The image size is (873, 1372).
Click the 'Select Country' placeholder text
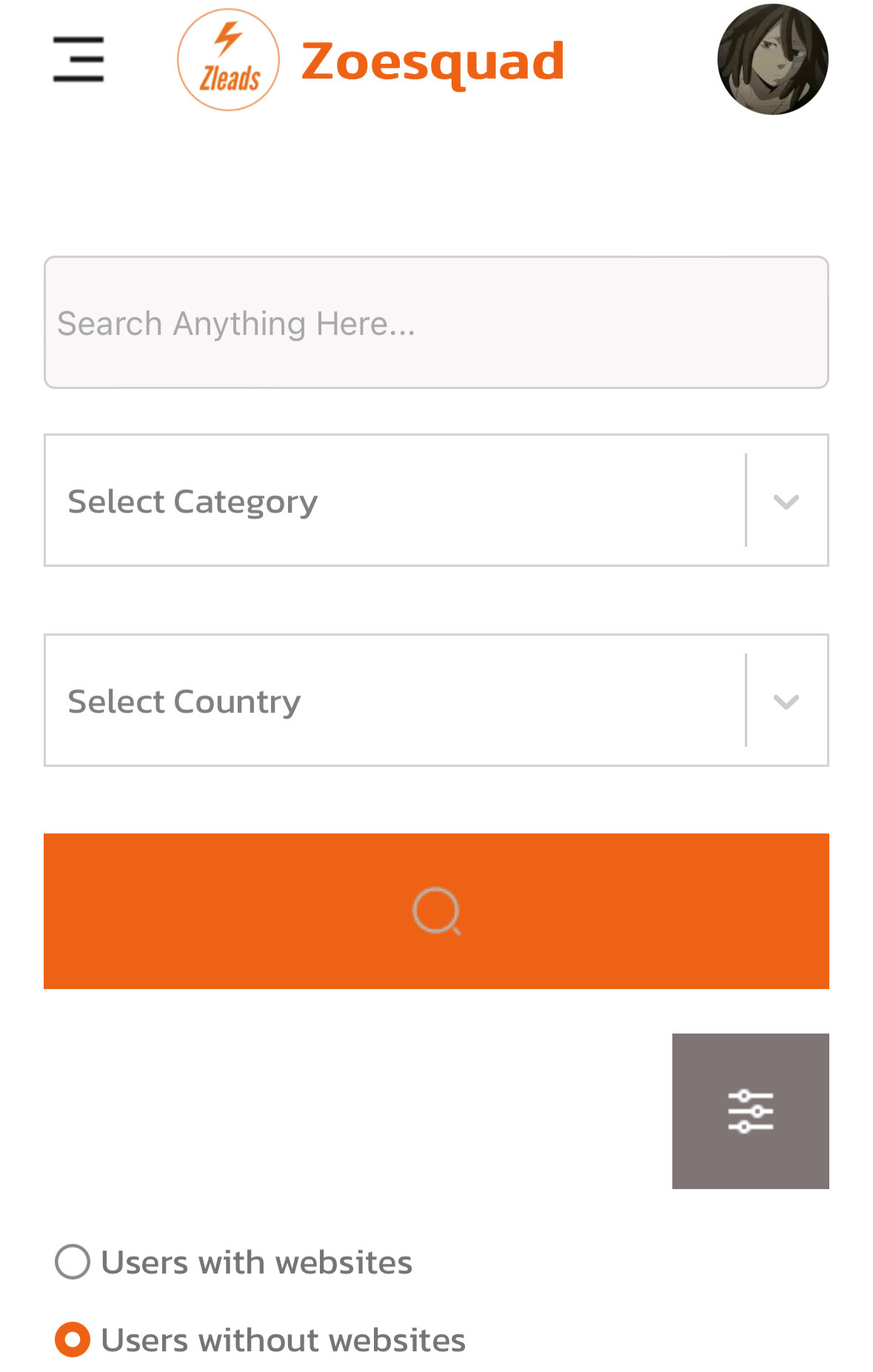click(x=184, y=702)
